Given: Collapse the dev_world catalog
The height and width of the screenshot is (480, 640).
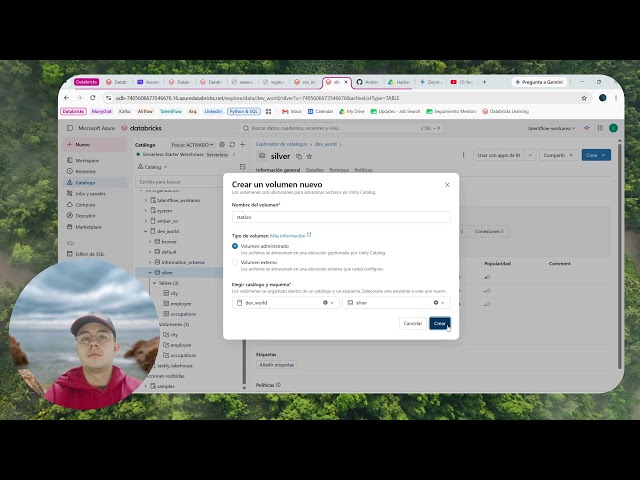Looking at the screenshot, I should click(x=146, y=231).
